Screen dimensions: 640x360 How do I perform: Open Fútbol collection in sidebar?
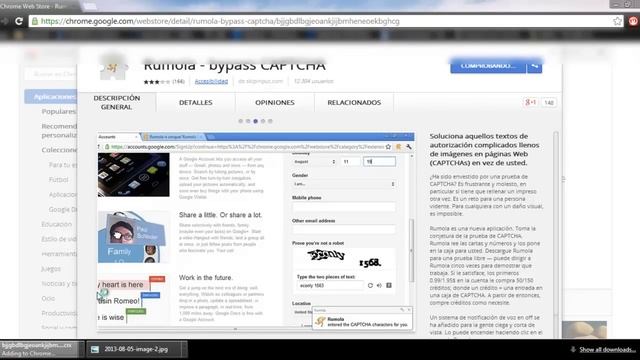tap(59, 180)
